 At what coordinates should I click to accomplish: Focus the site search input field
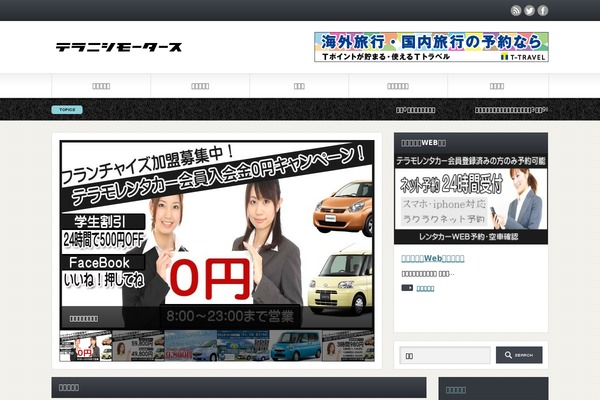(445, 356)
